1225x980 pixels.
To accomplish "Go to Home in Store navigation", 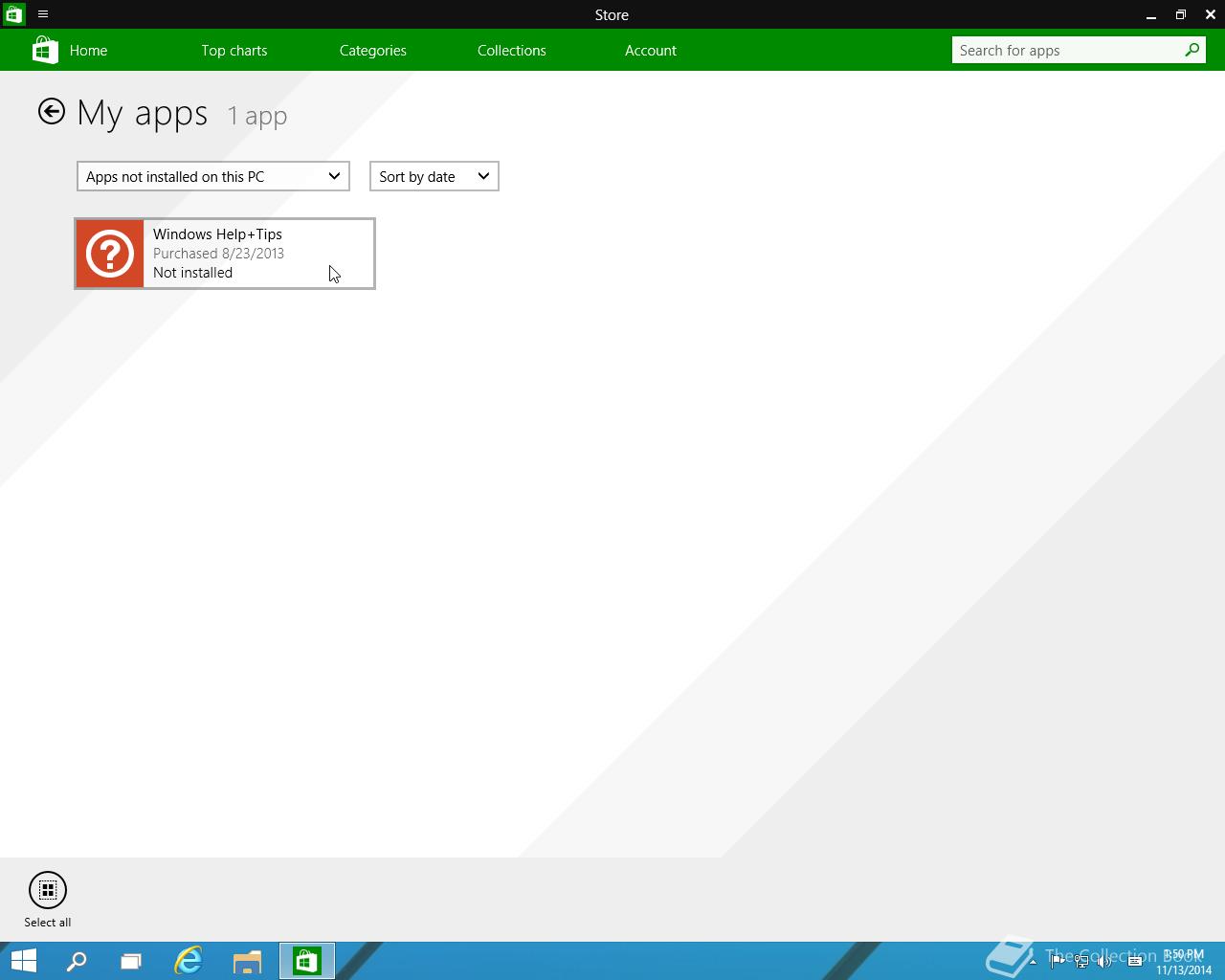I will (x=88, y=51).
